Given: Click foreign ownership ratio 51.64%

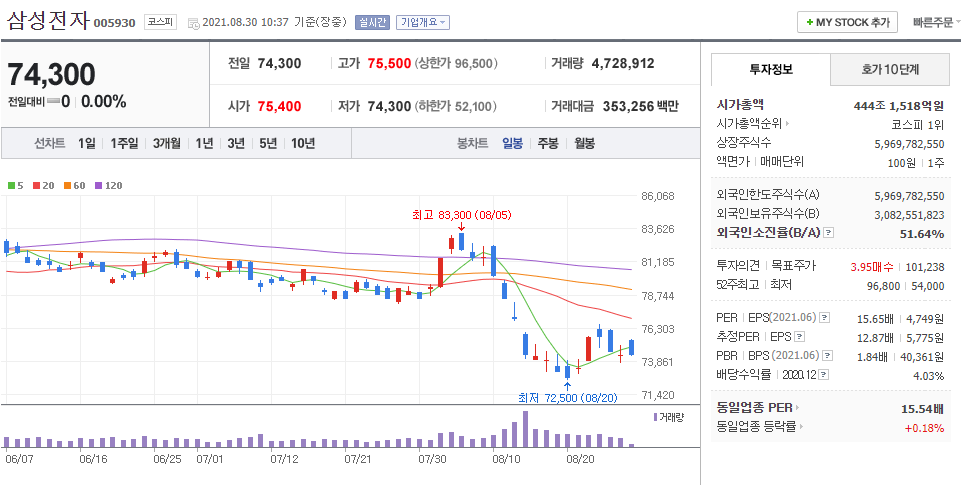Looking at the screenshot, I should [x=922, y=234].
